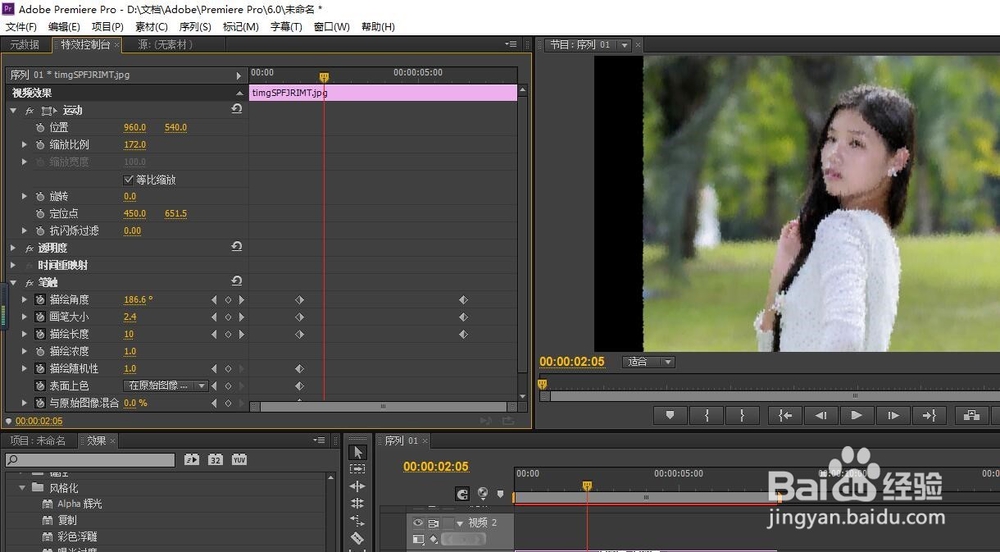Image resolution: width=1000 pixels, height=552 pixels.
Task: Switch to the 项目: 未命名 tab
Action: click(38, 440)
